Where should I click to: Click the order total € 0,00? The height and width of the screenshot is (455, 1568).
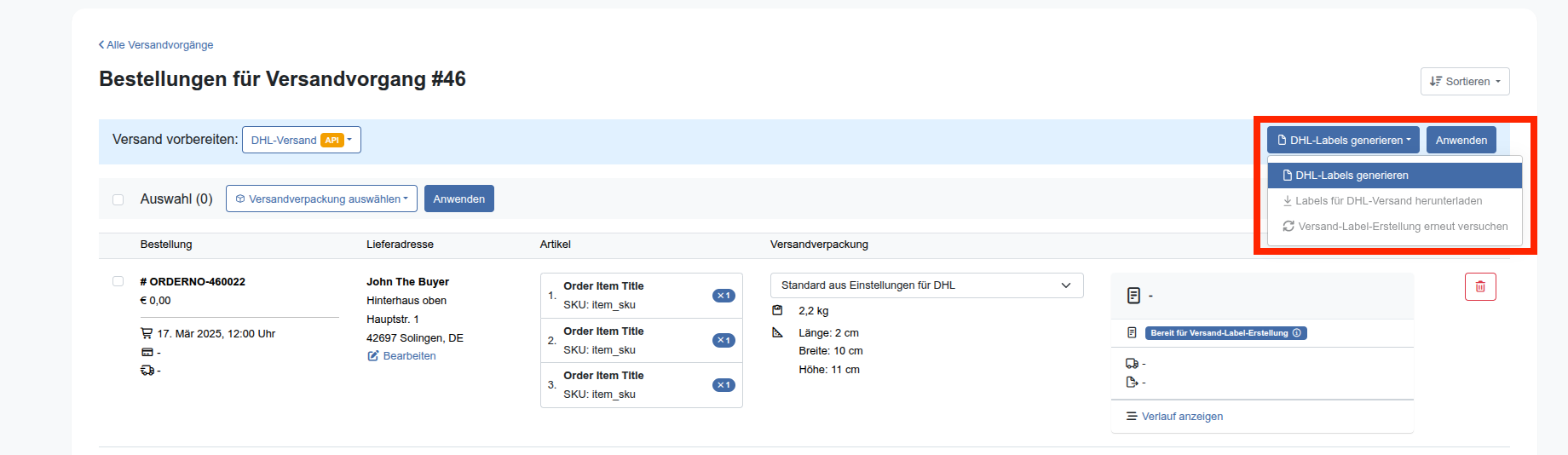coord(155,301)
